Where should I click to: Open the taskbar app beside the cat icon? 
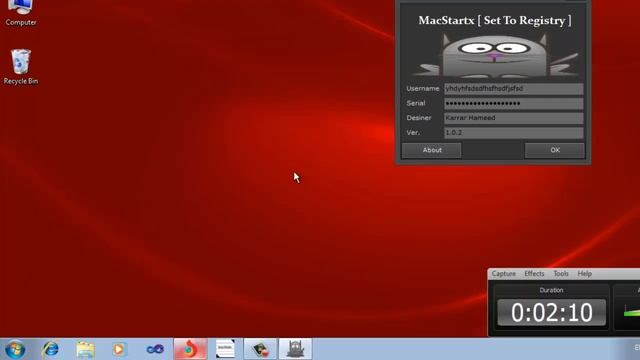tap(260, 349)
